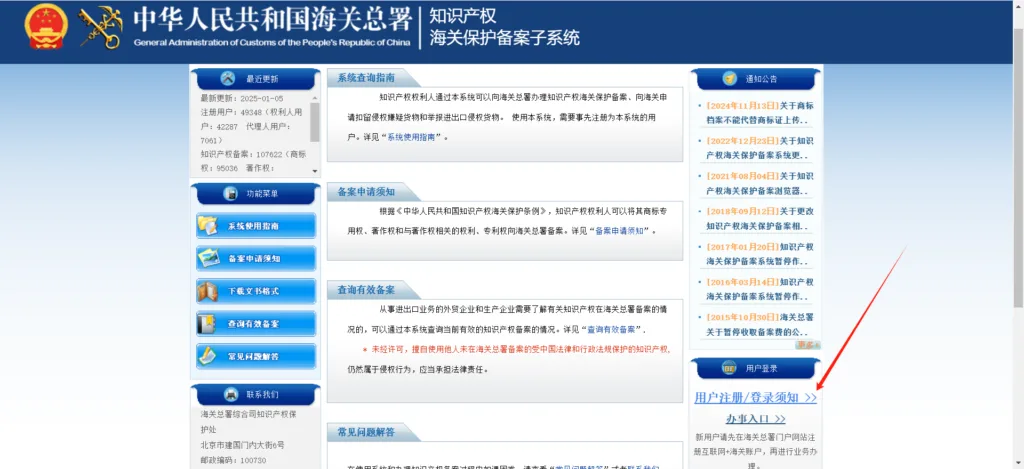Viewport: 1024px width, 469px height.
Task: Open the 2022年12月23日 announcement
Action: click(759, 148)
